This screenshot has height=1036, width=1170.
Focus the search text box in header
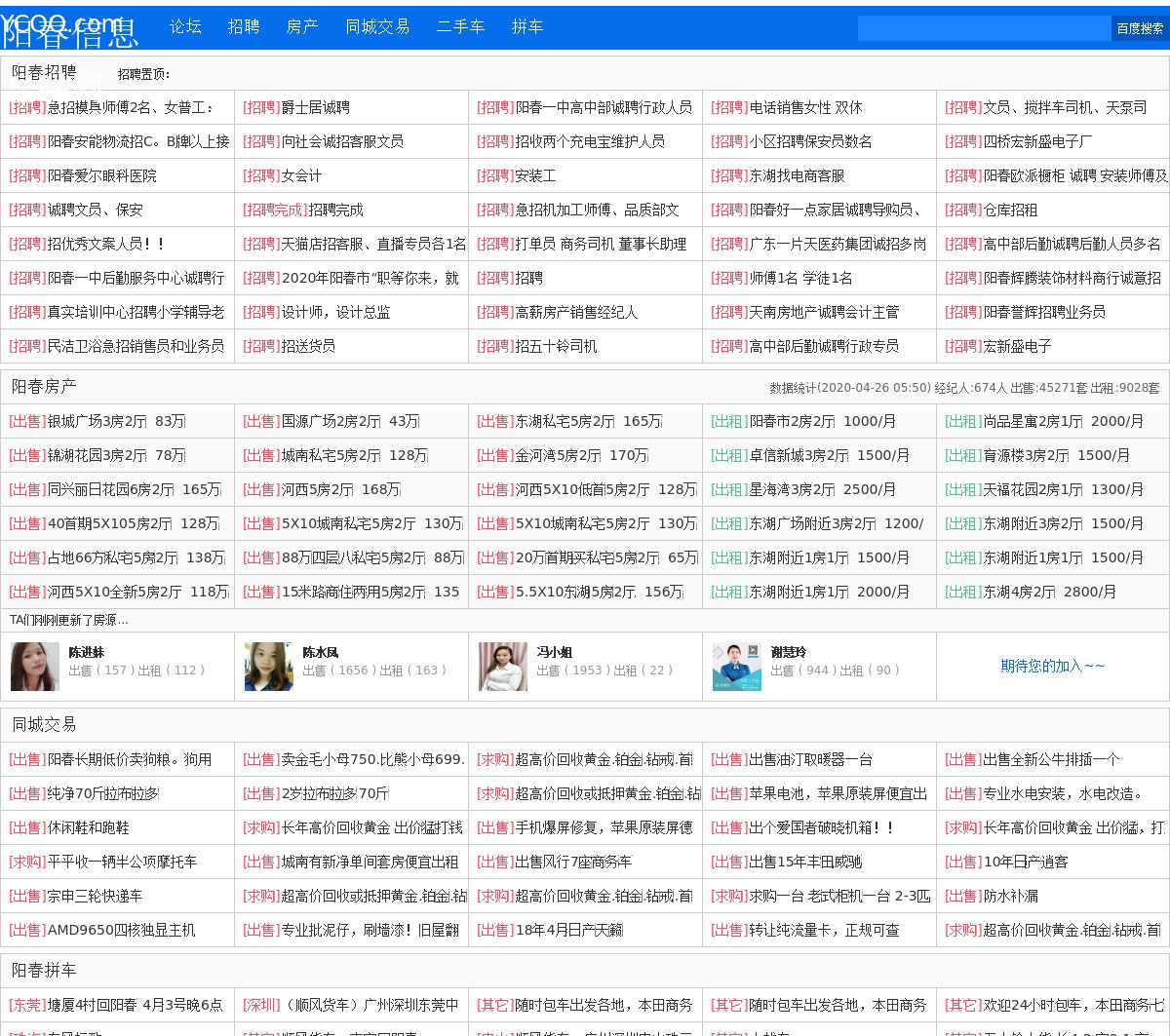coord(984,28)
